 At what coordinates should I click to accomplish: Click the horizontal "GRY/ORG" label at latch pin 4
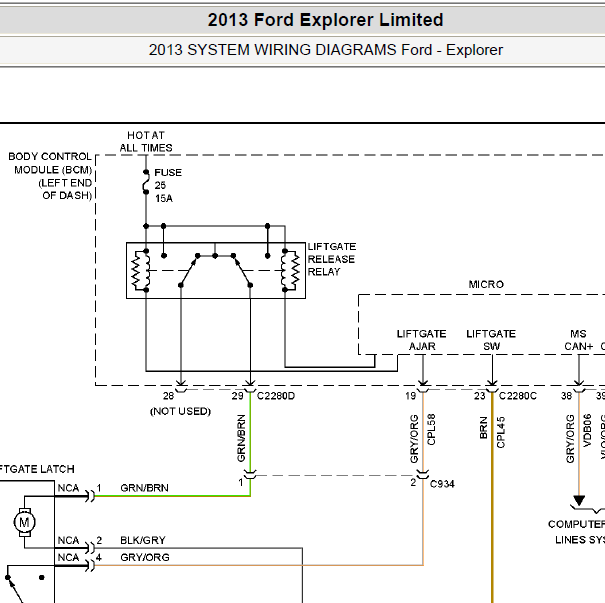145,557
